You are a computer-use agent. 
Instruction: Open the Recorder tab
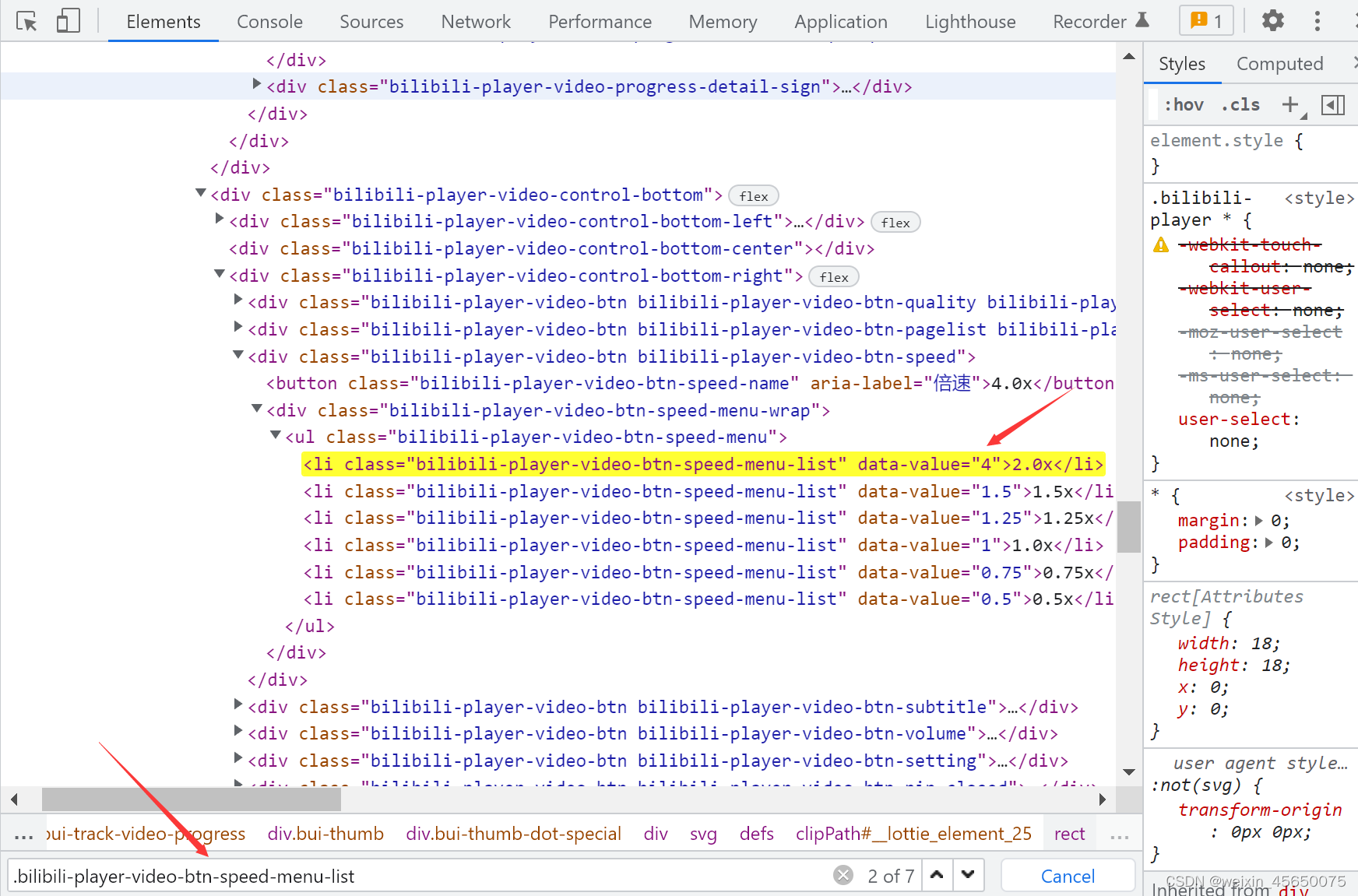coord(1101,22)
